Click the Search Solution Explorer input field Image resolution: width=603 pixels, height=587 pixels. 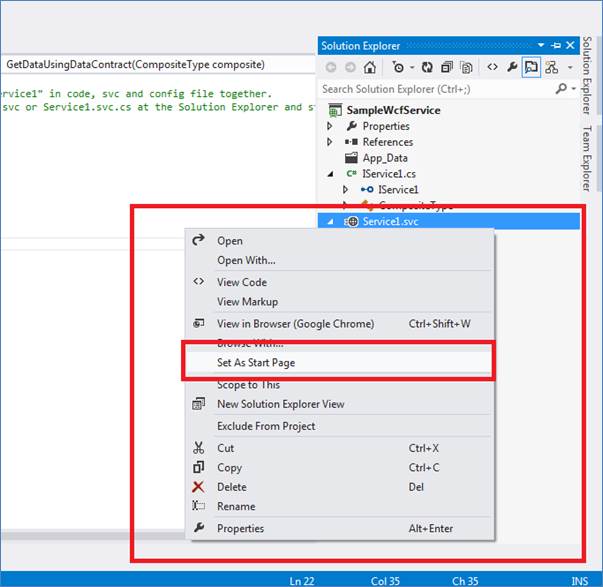tap(435, 89)
